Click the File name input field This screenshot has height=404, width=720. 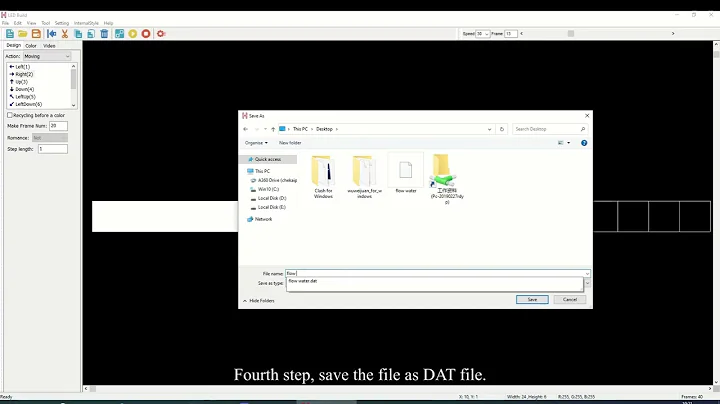[435, 274]
